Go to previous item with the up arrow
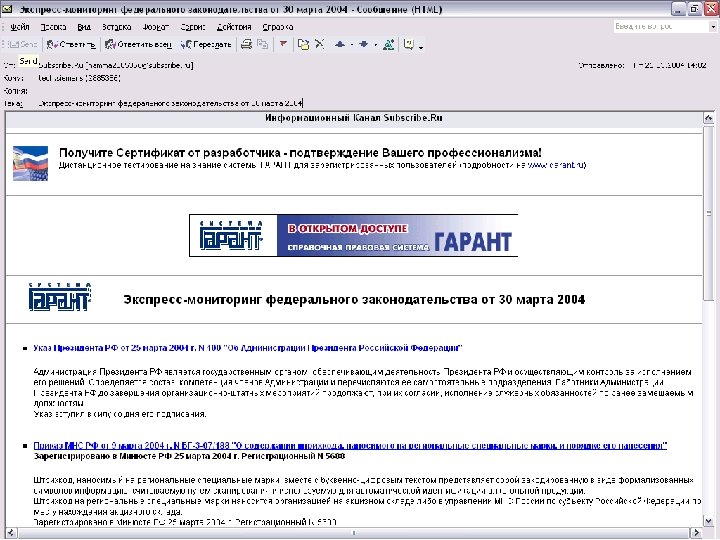Image resolution: width=720 pixels, height=540 pixels. (340, 45)
